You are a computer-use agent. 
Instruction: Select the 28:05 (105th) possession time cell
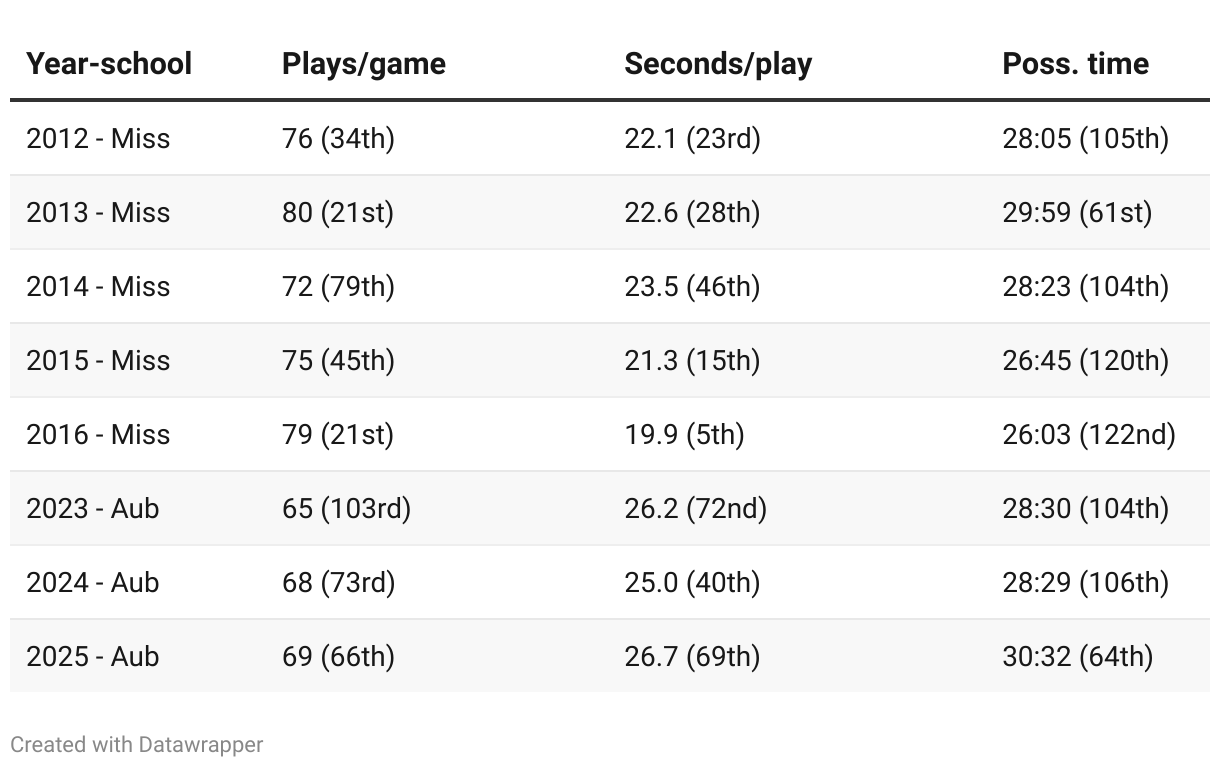coord(1085,139)
